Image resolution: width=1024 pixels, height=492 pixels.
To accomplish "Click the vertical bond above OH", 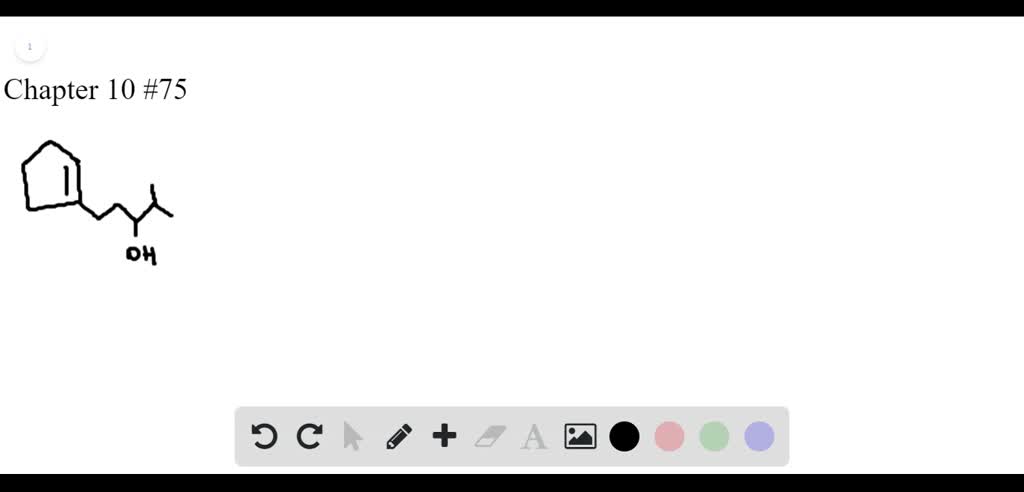I will coord(136,227).
